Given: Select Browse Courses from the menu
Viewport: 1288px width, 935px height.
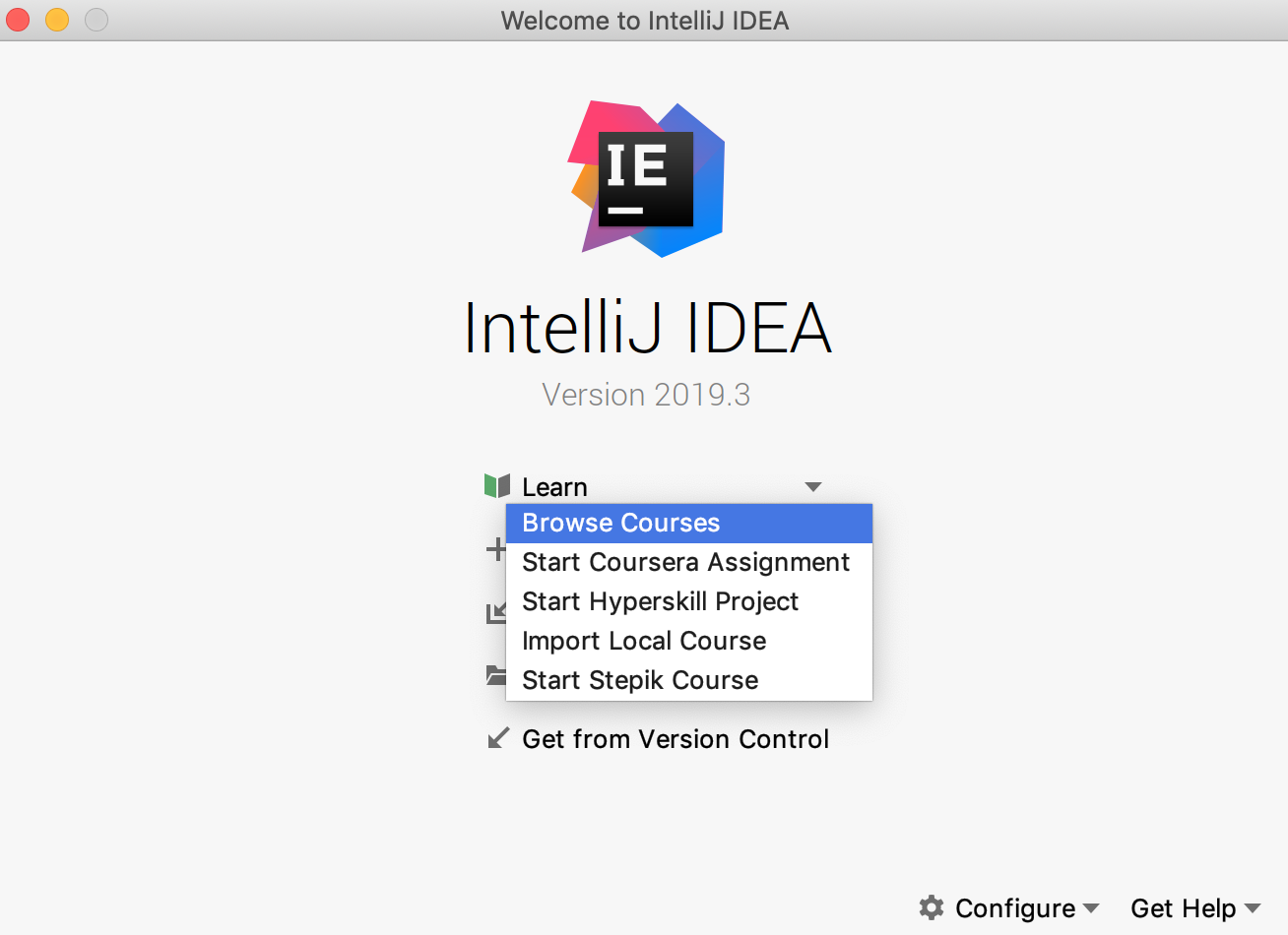Looking at the screenshot, I should [689, 524].
